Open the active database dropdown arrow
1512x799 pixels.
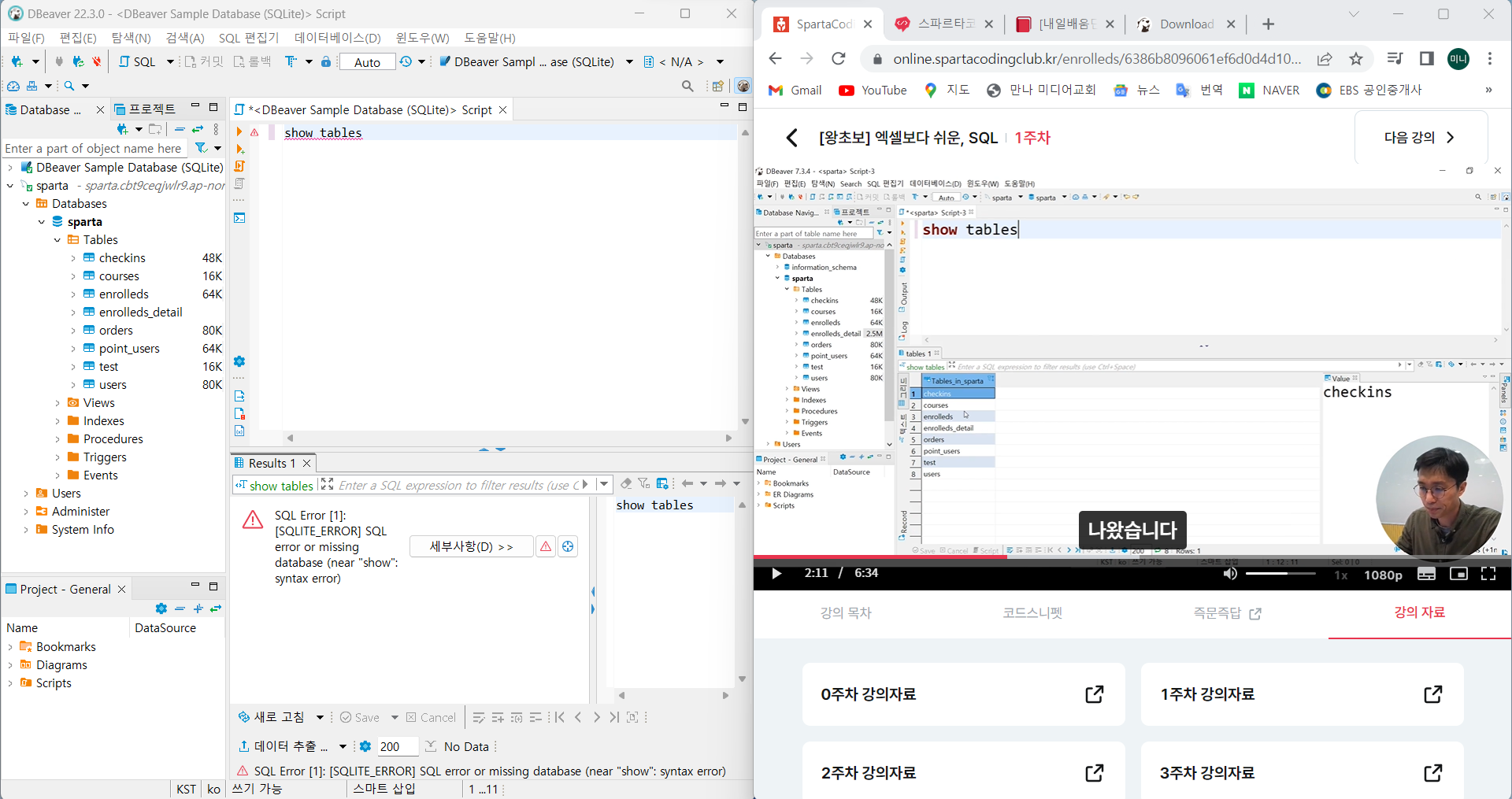(629, 62)
